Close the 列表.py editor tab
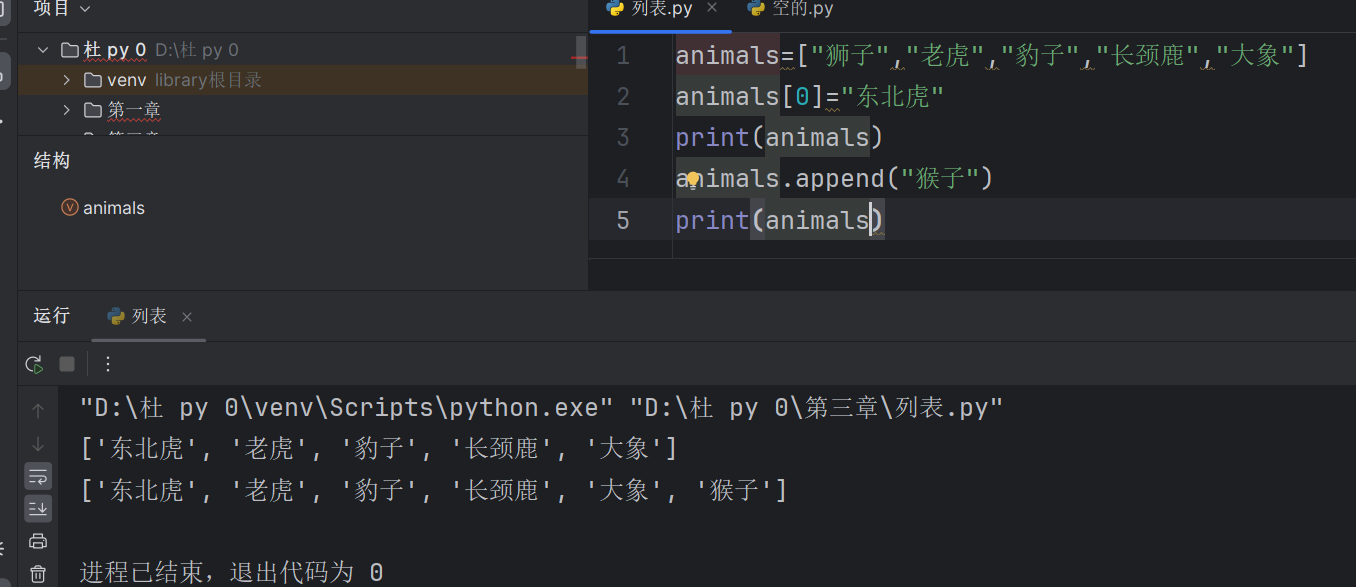This screenshot has height=587, width=1356. click(x=712, y=8)
